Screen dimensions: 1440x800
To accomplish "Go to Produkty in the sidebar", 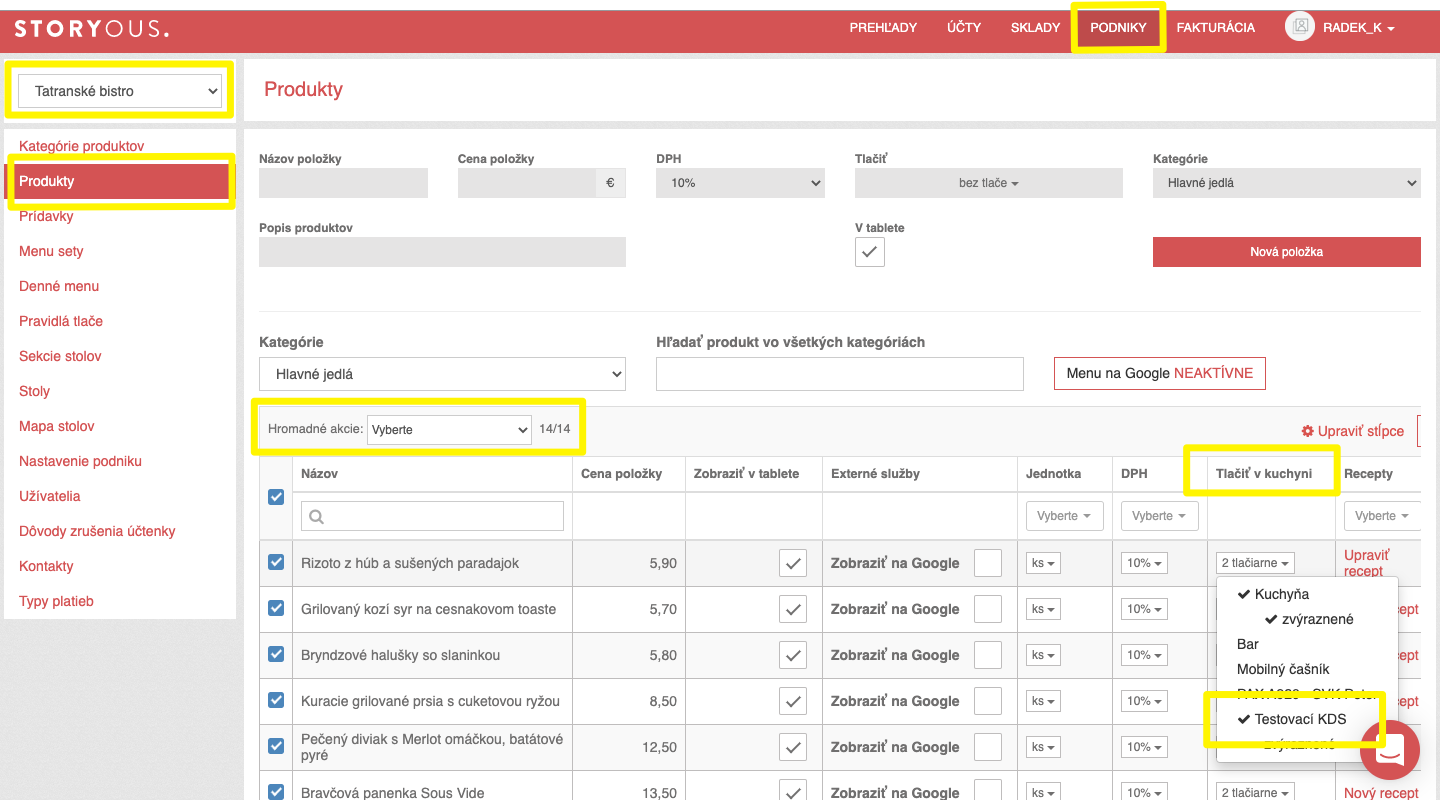I will [119, 181].
